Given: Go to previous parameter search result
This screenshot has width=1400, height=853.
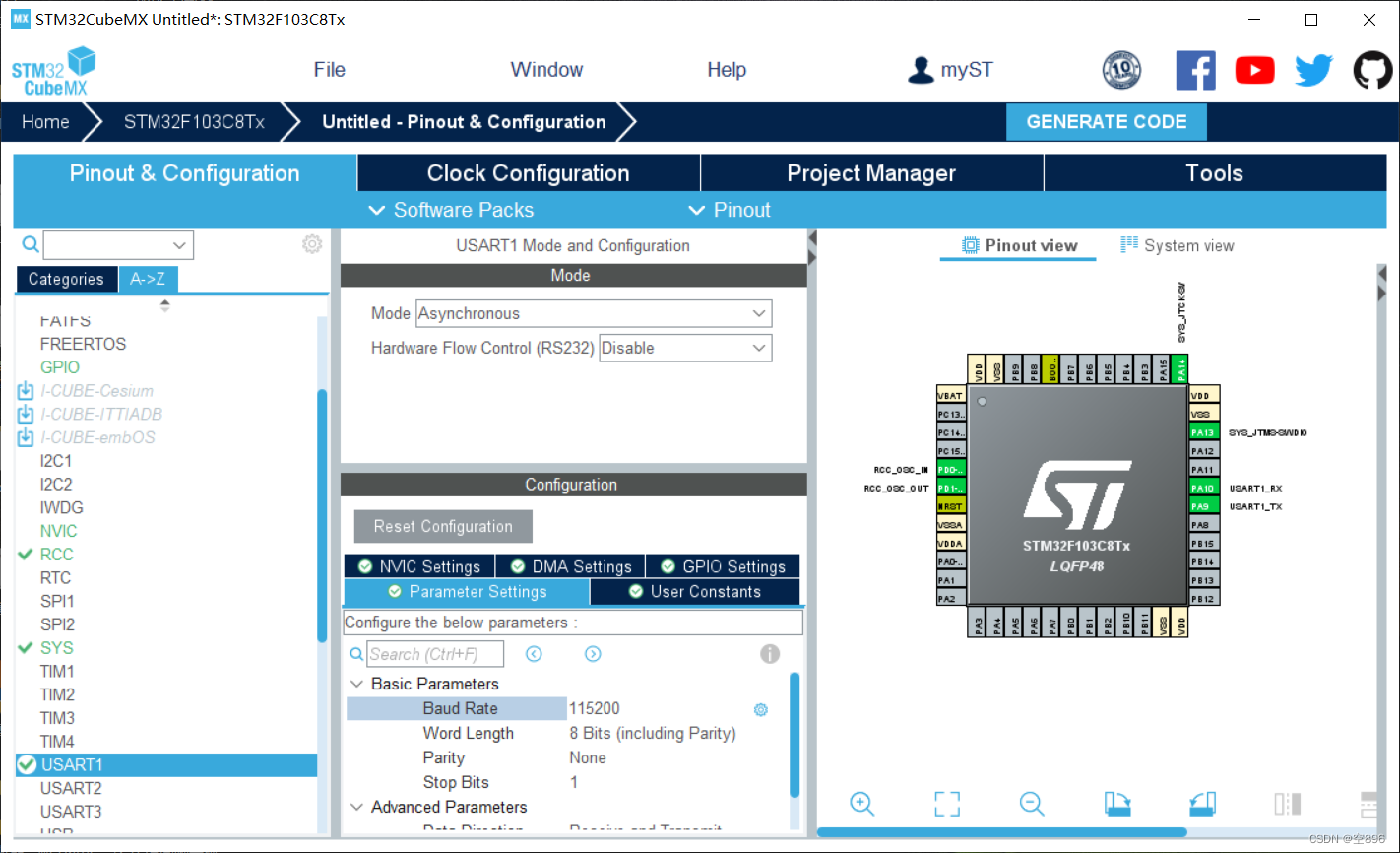Looking at the screenshot, I should coord(534,654).
